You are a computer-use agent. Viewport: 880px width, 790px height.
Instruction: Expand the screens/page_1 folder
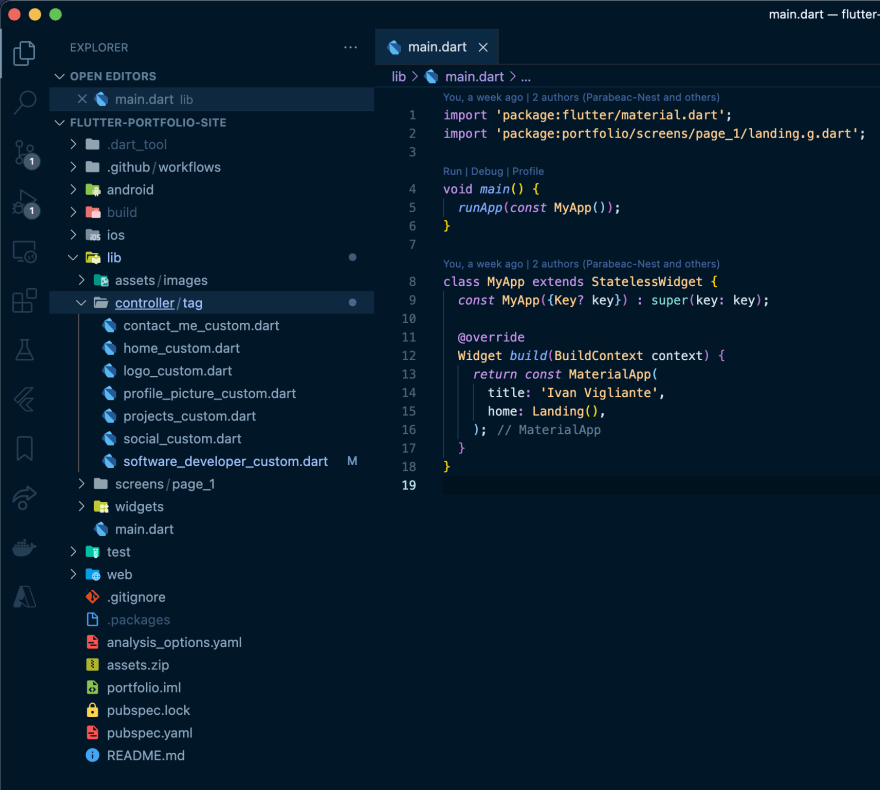pyautogui.click(x=81, y=484)
